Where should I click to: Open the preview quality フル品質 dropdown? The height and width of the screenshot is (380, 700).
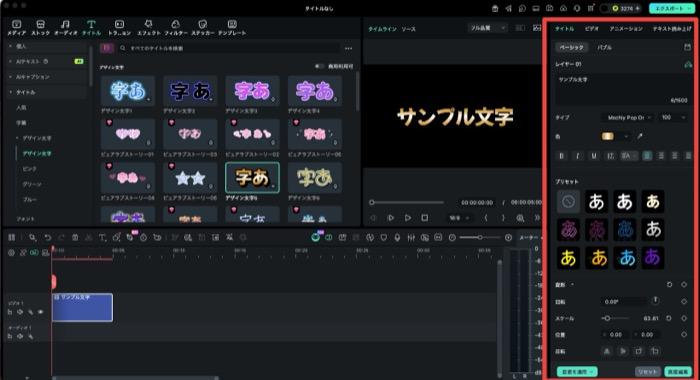pos(487,28)
